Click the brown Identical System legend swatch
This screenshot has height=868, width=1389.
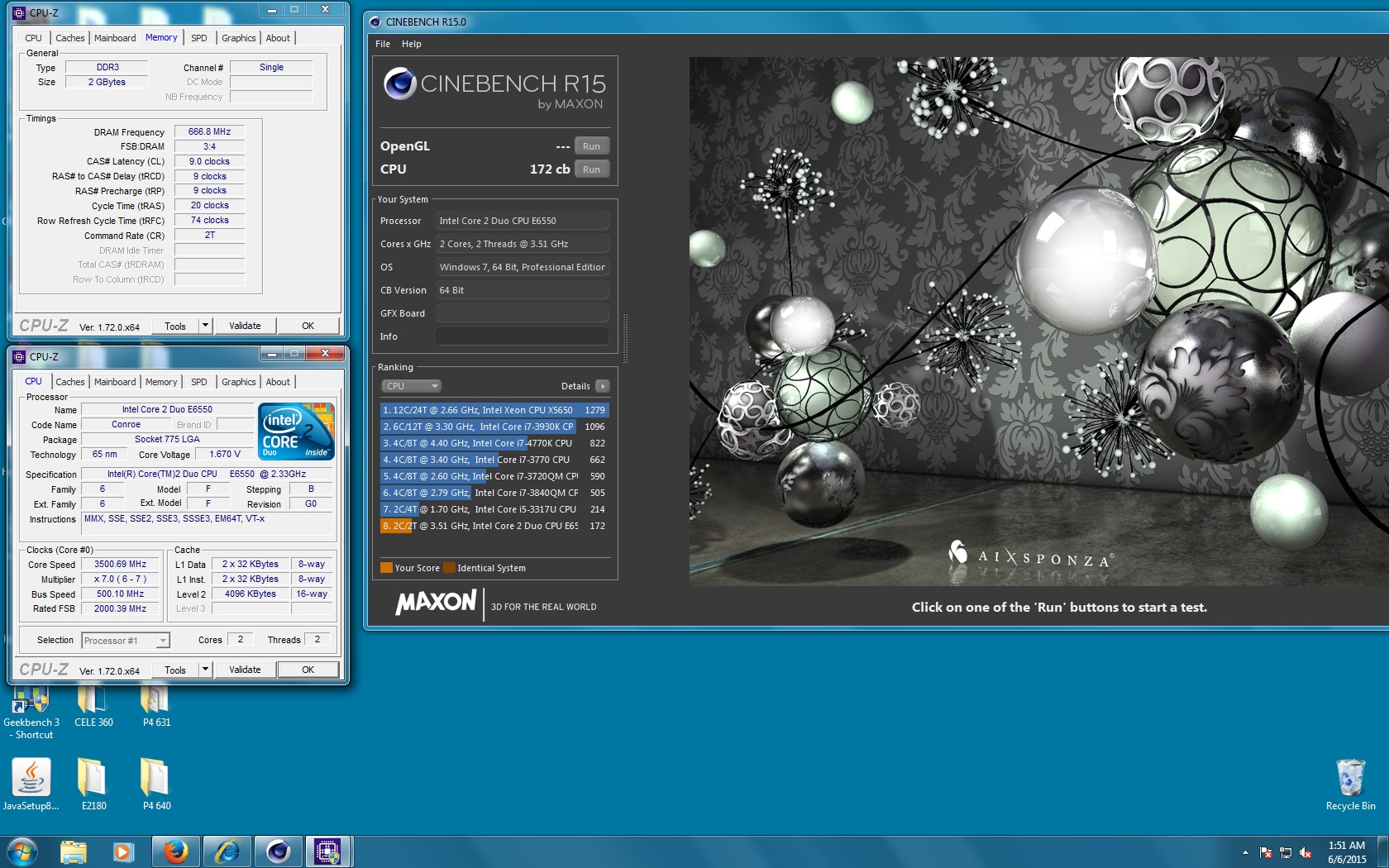(x=449, y=568)
